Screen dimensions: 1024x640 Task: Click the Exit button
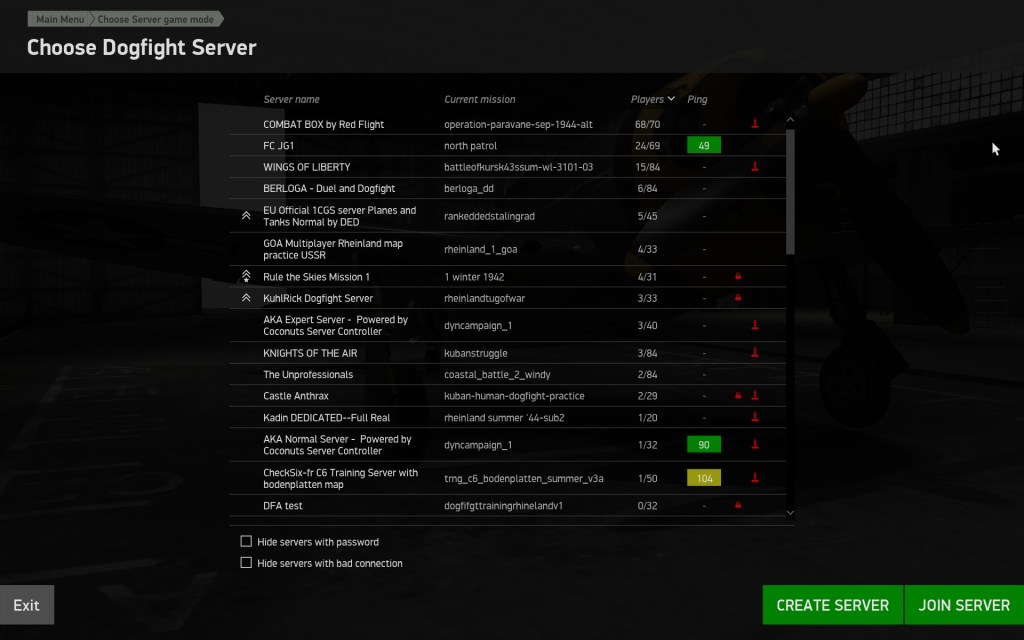point(27,605)
